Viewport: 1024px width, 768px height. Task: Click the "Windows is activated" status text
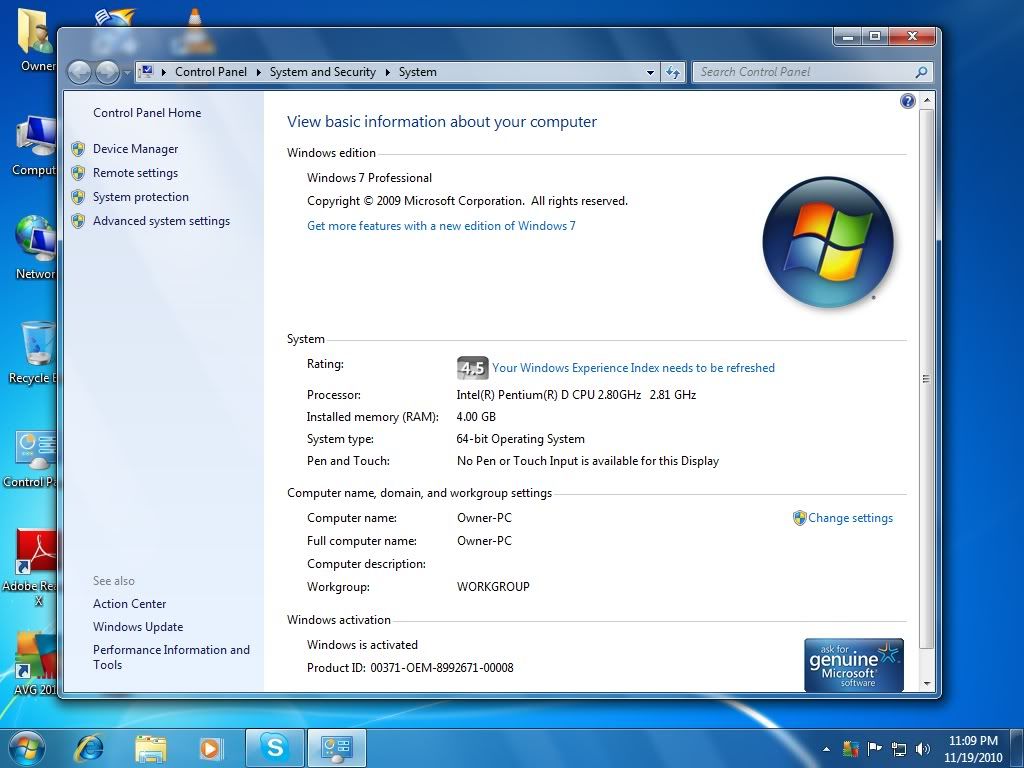(x=362, y=645)
